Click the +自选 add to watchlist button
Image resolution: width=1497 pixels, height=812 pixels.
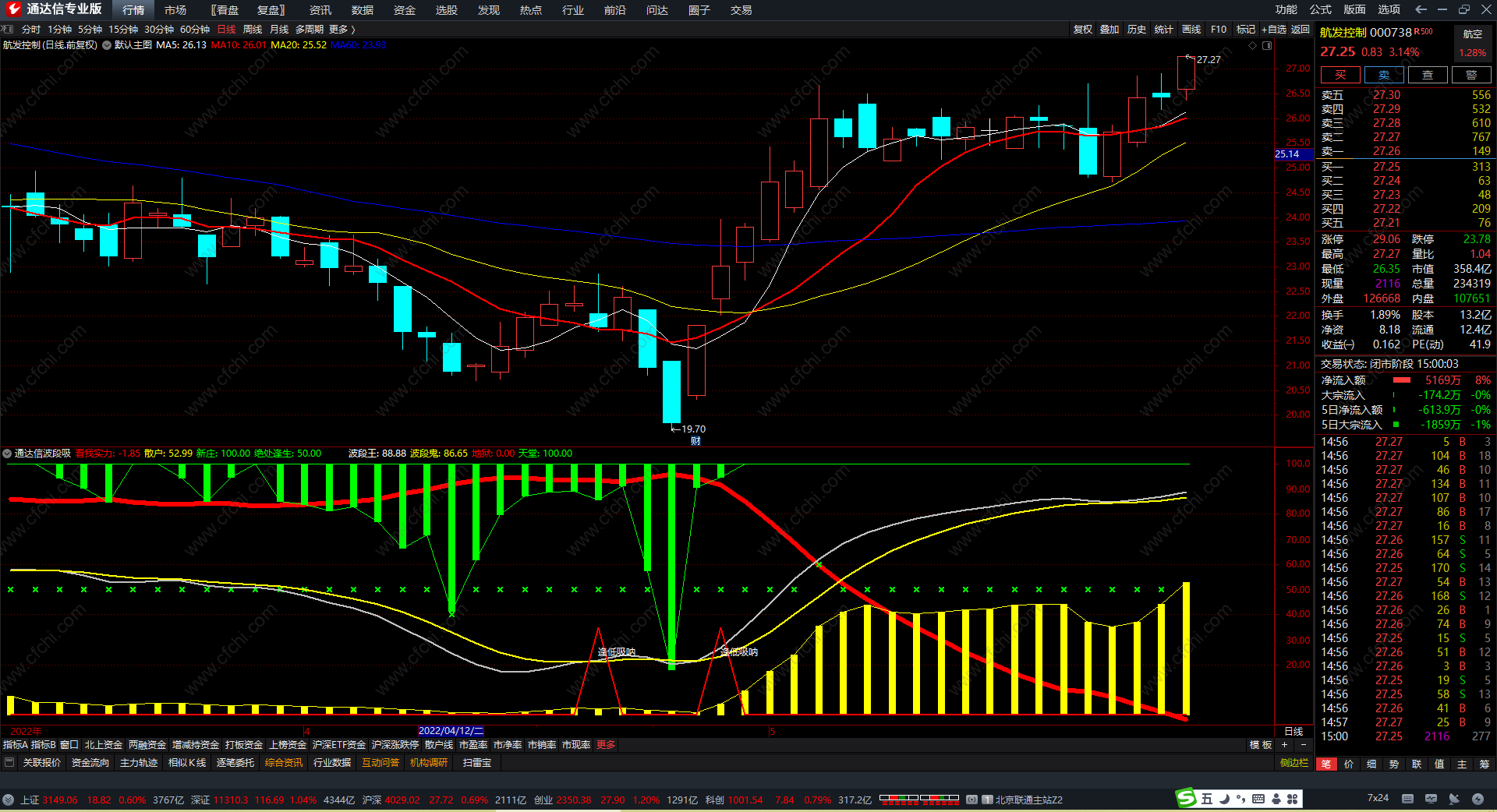1274,29
